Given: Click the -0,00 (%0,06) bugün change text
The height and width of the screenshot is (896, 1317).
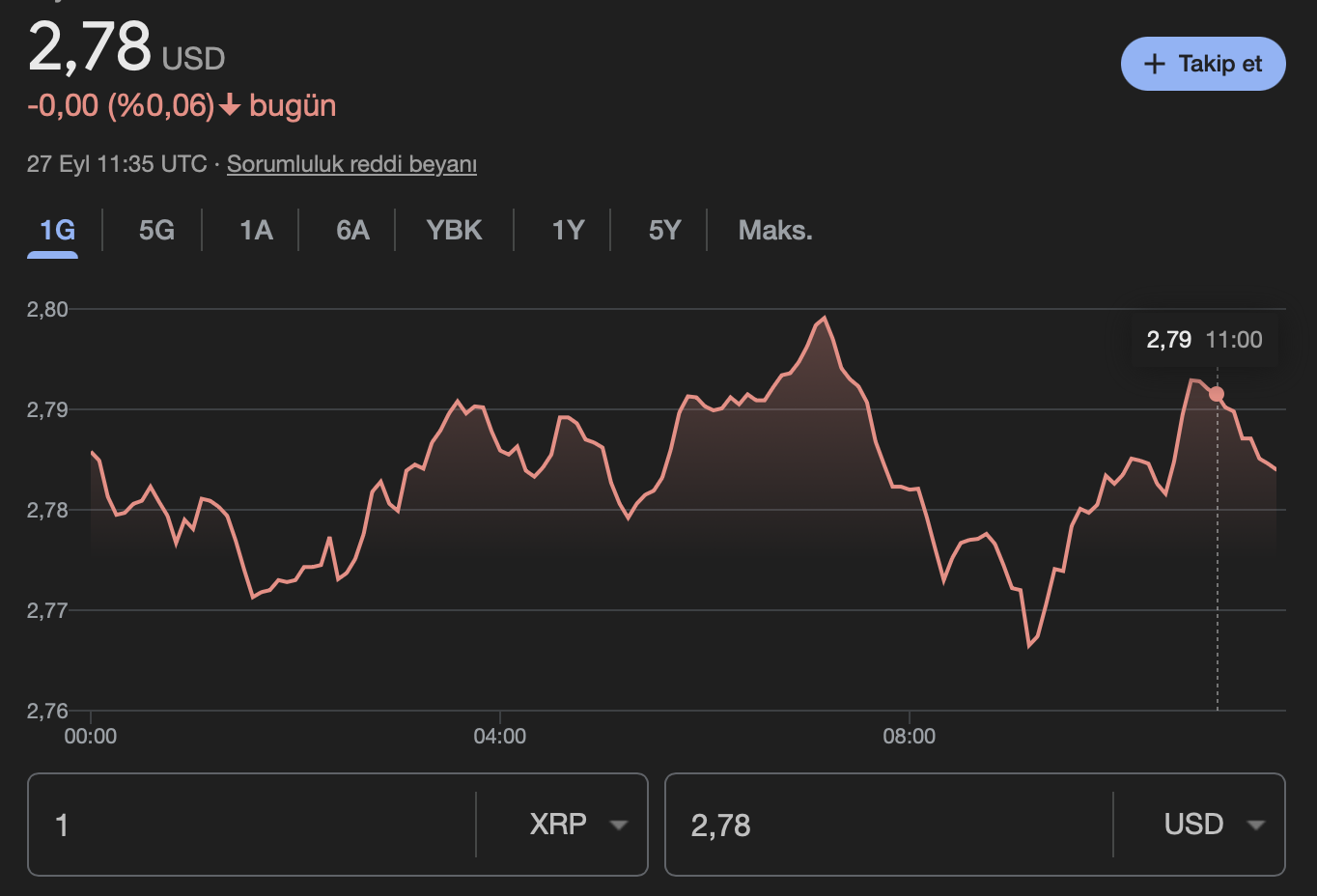Looking at the screenshot, I should pyautogui.click(x=182, y=105).
